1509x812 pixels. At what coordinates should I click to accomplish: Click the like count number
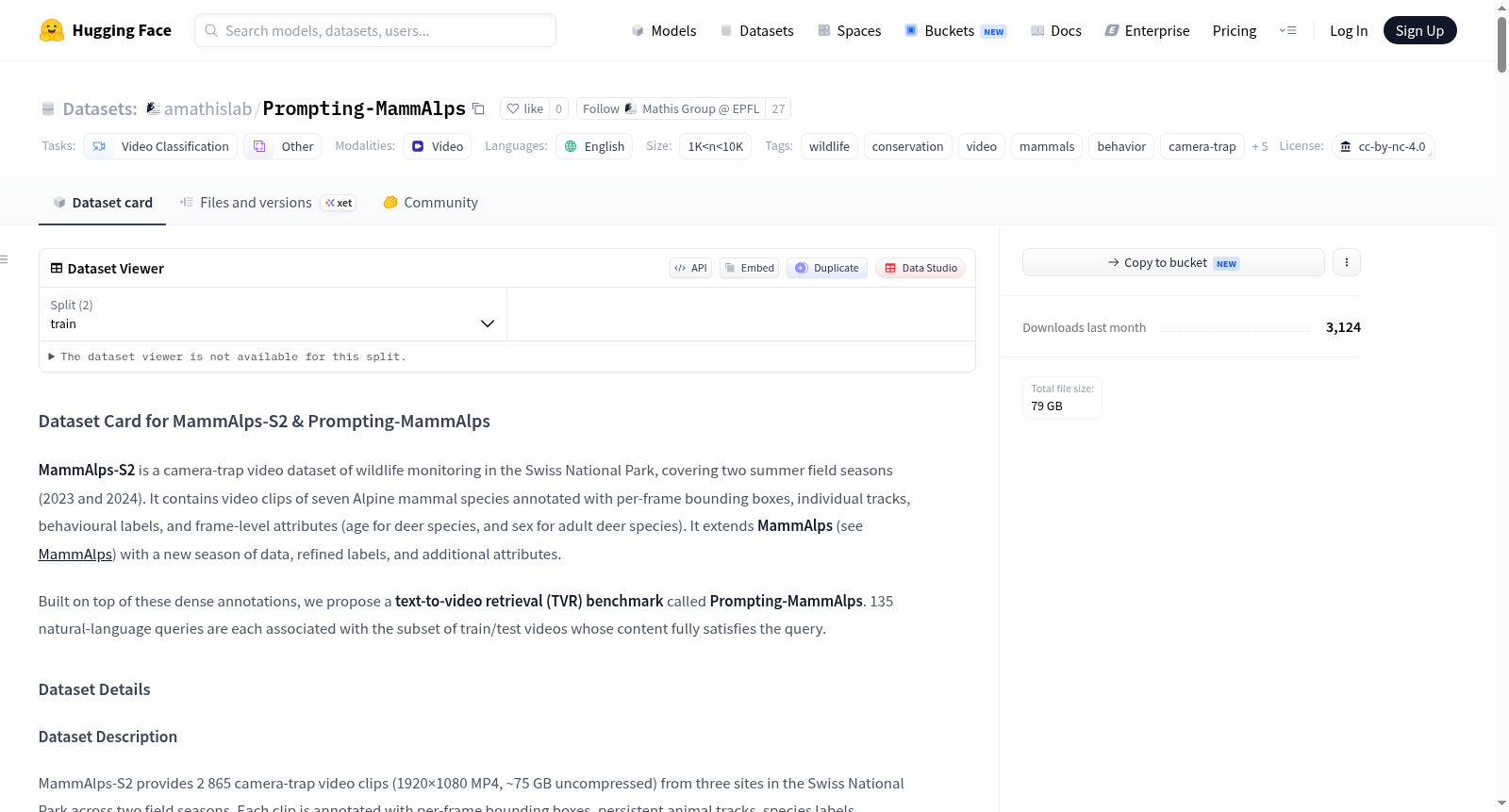559,108
